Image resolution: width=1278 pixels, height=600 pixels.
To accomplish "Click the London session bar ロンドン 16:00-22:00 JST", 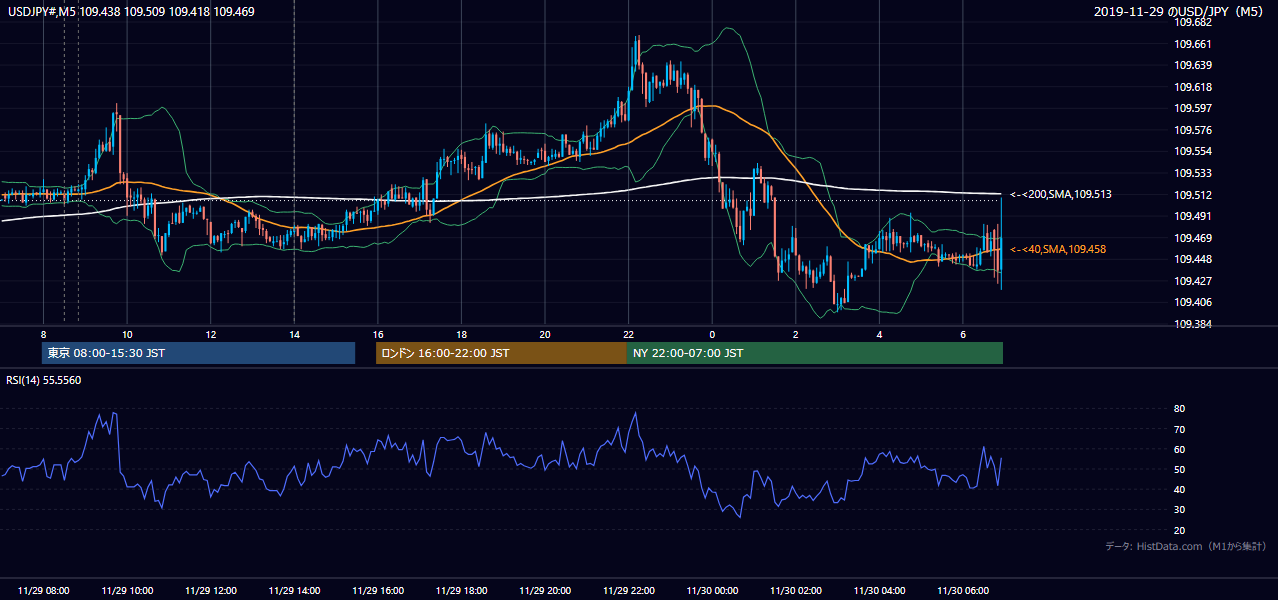I will click(501, 353).
